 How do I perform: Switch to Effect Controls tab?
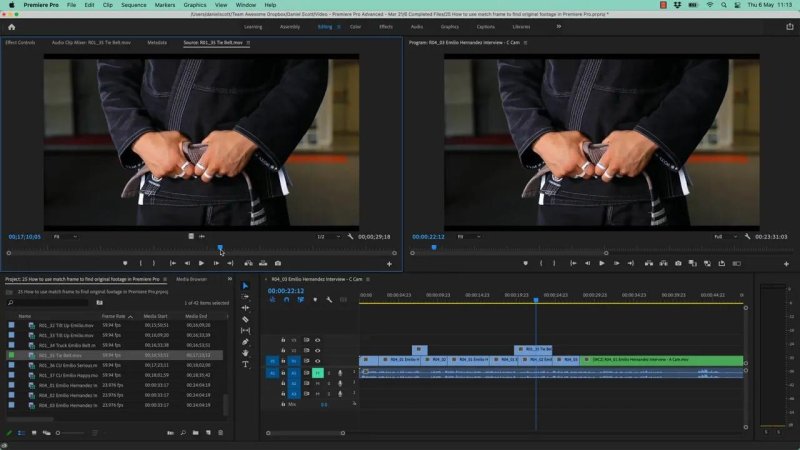pos(20,43)
